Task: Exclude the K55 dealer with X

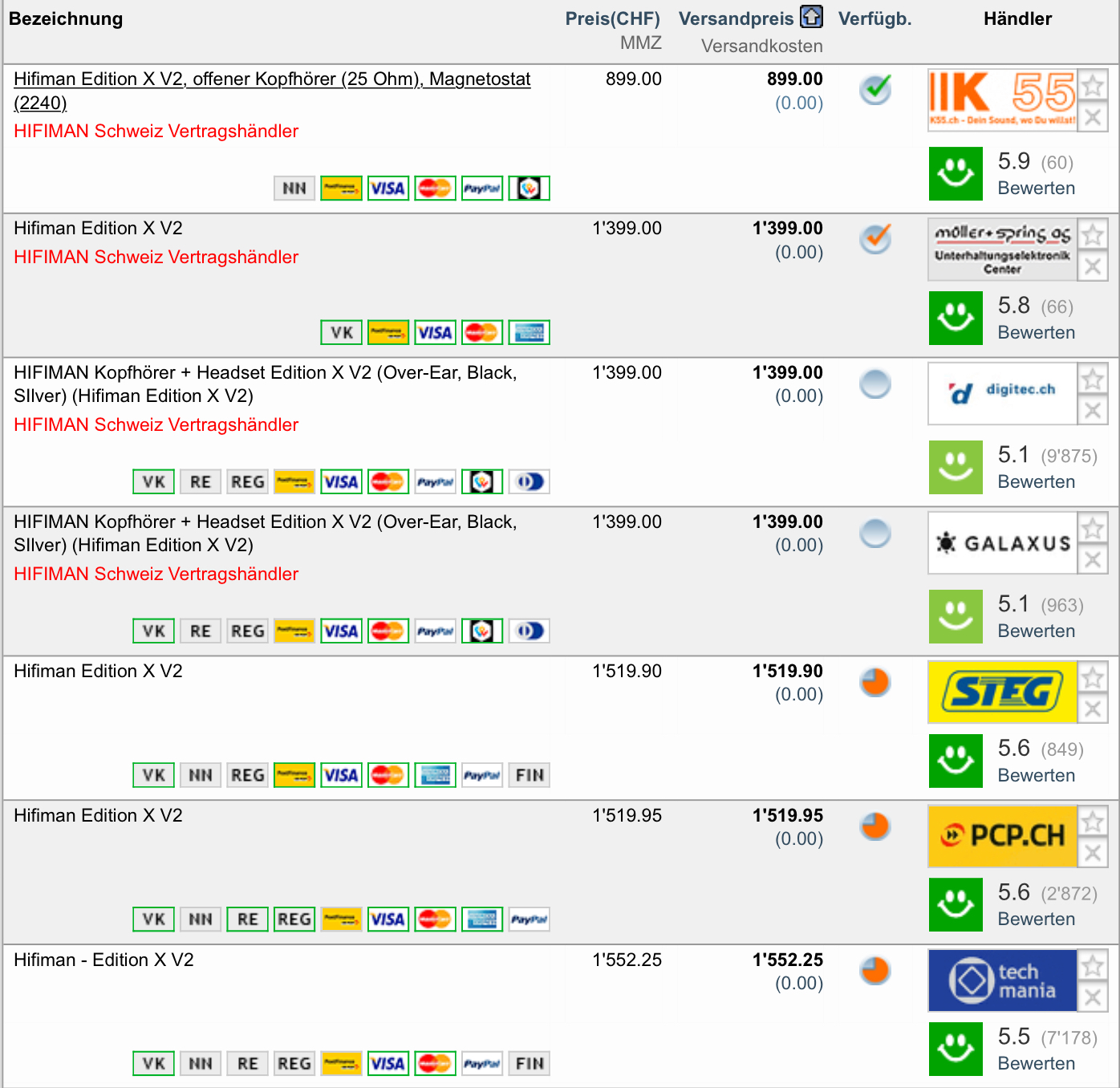Action: tap(1093, 117)
